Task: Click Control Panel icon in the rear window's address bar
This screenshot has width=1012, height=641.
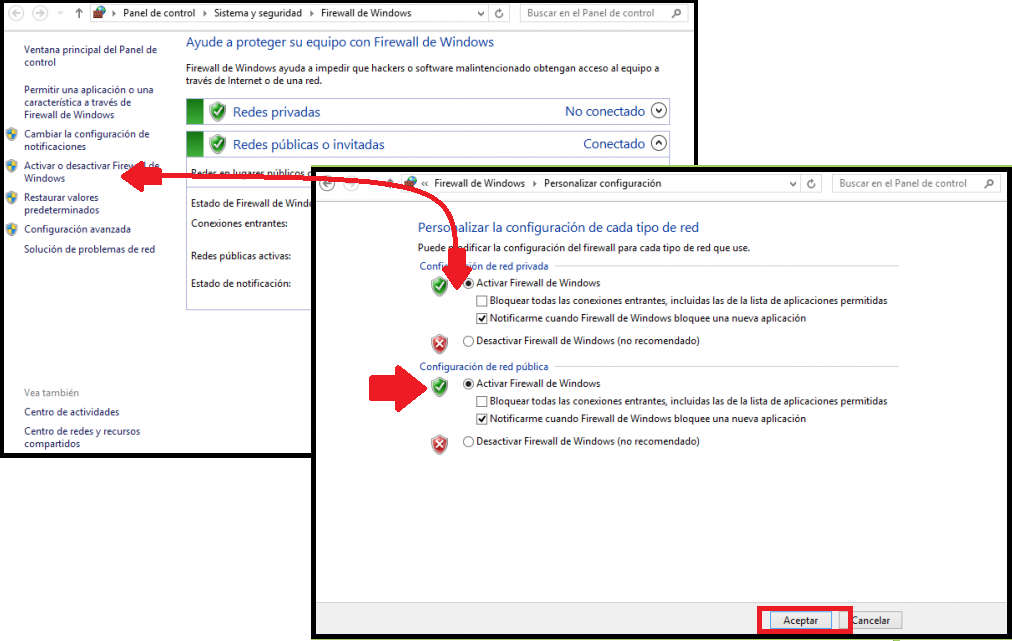Action: (x=99, y=12)
